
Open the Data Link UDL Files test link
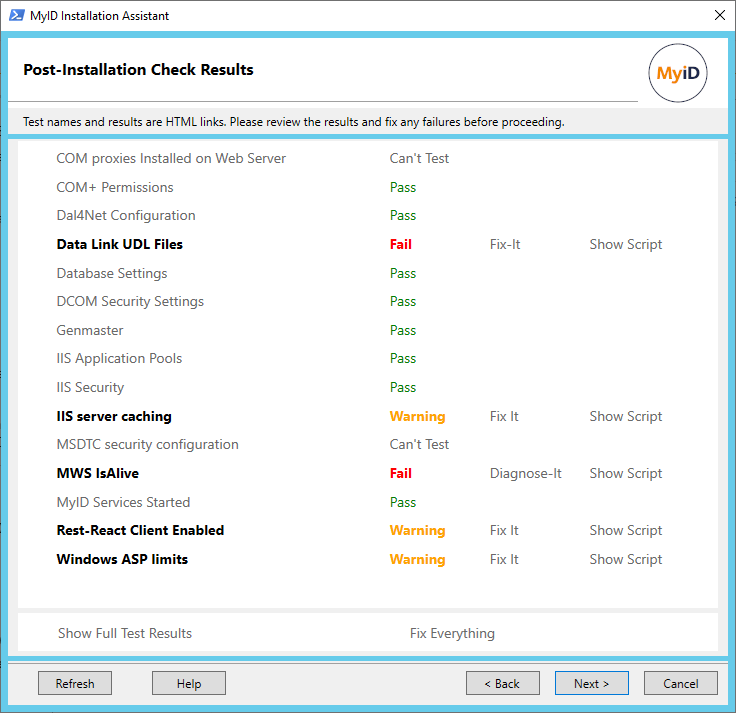pyautogui.click(x=119, y=244)
